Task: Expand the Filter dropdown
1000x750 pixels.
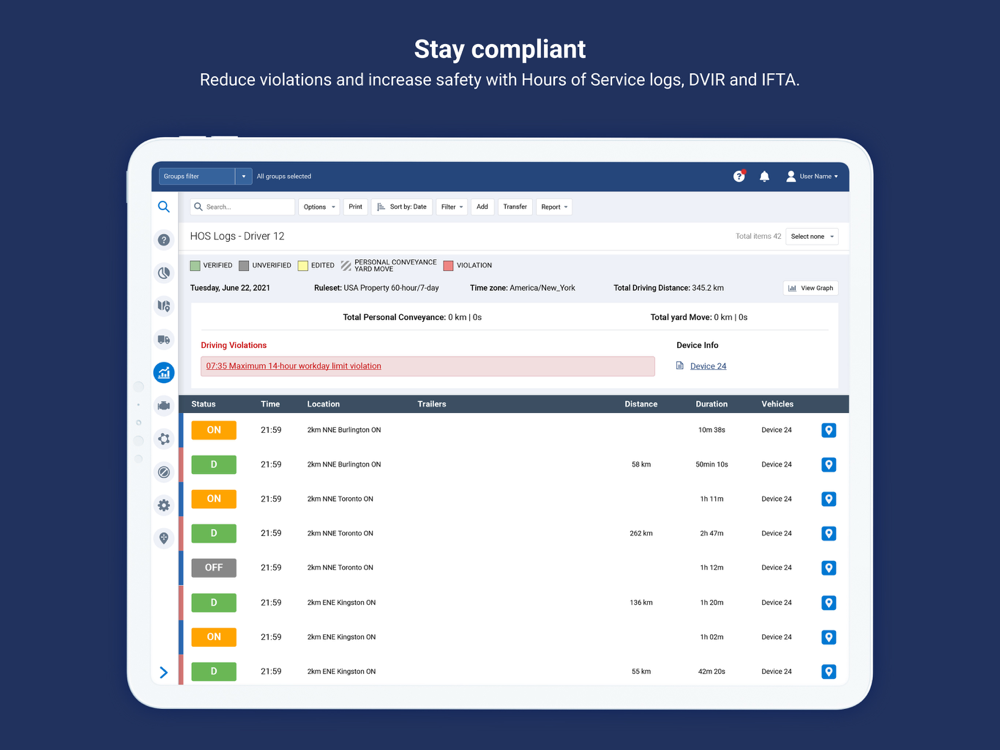Action: pyautogui.click(x=452, y=207)
